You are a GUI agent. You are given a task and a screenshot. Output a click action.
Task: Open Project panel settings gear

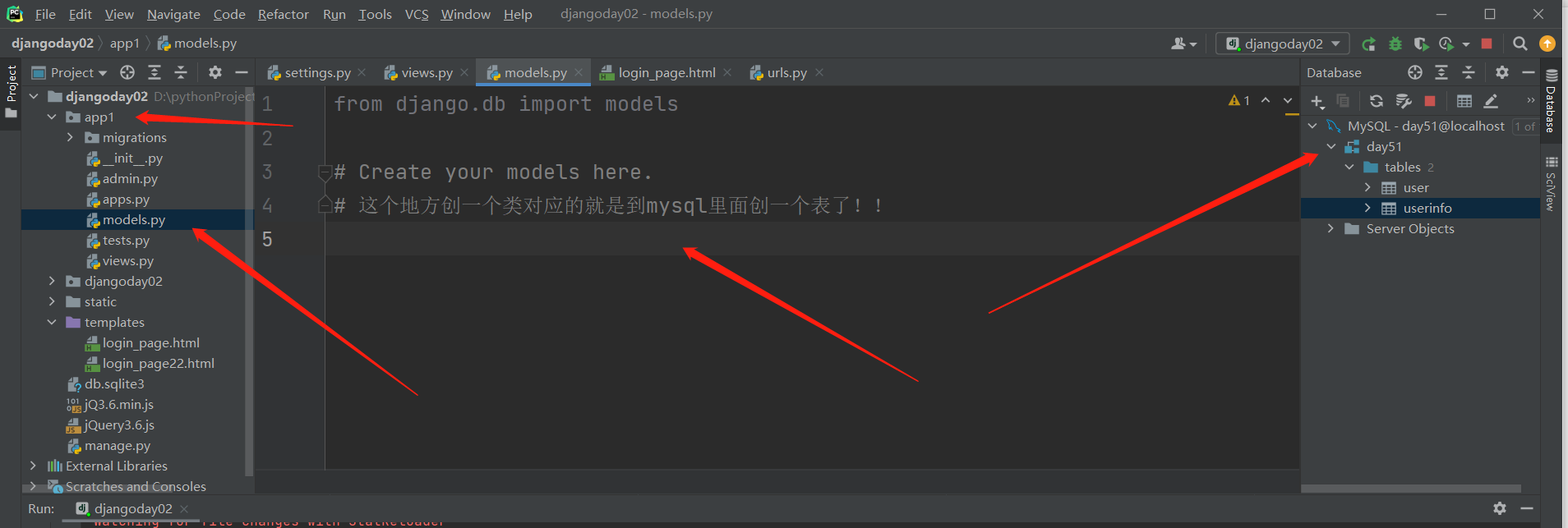[x=215, y=72]
